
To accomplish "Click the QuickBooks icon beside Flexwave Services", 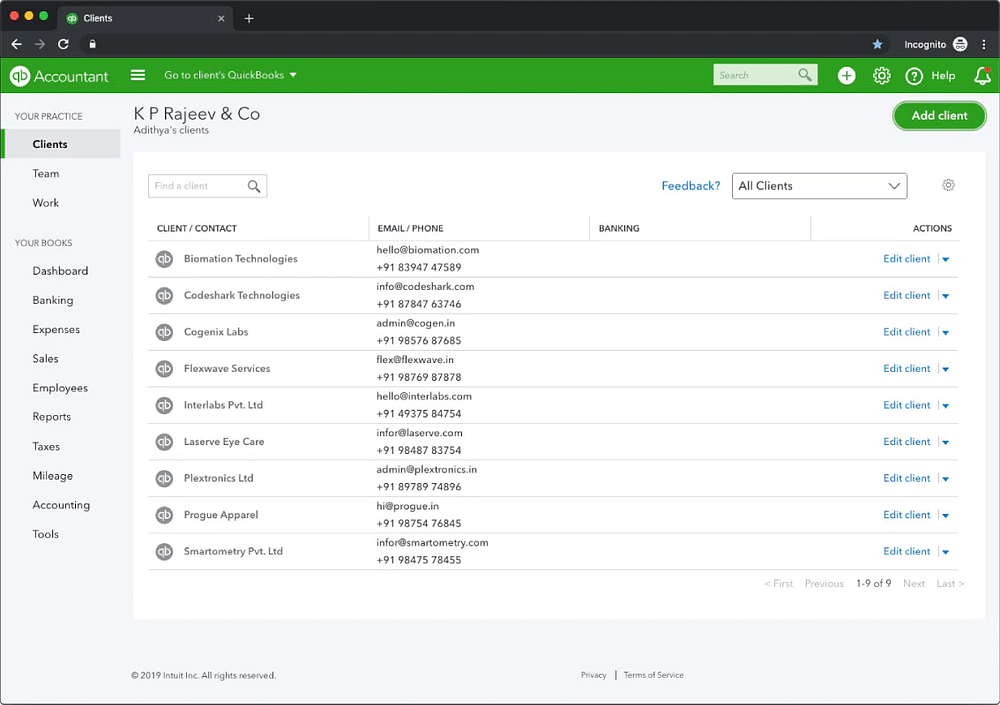I will pos(165,369).
